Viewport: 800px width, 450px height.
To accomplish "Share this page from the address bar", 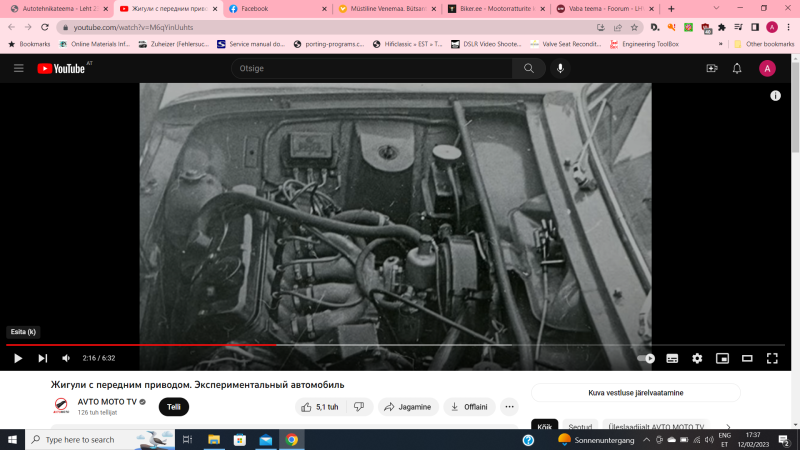I will coord(617,28).
